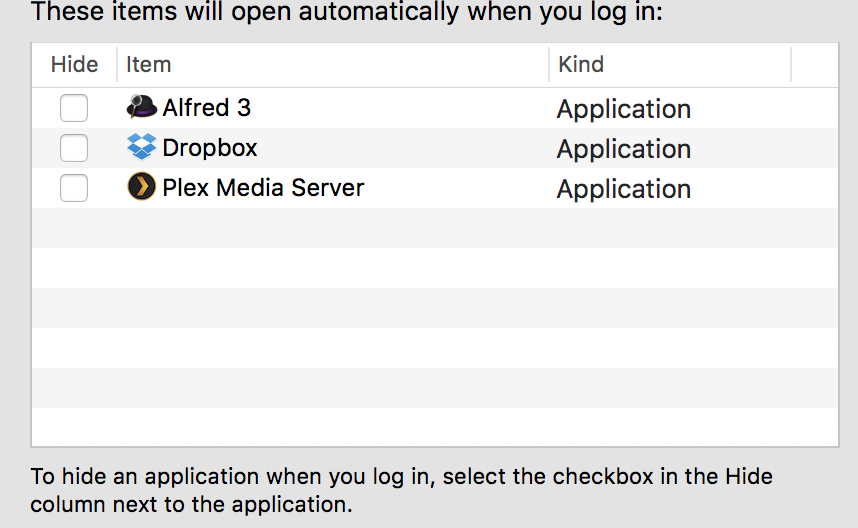This screenshot has width=858, height=528.
Task: Tick the Hide checkbox for Alfred 3
Action: 74,108
